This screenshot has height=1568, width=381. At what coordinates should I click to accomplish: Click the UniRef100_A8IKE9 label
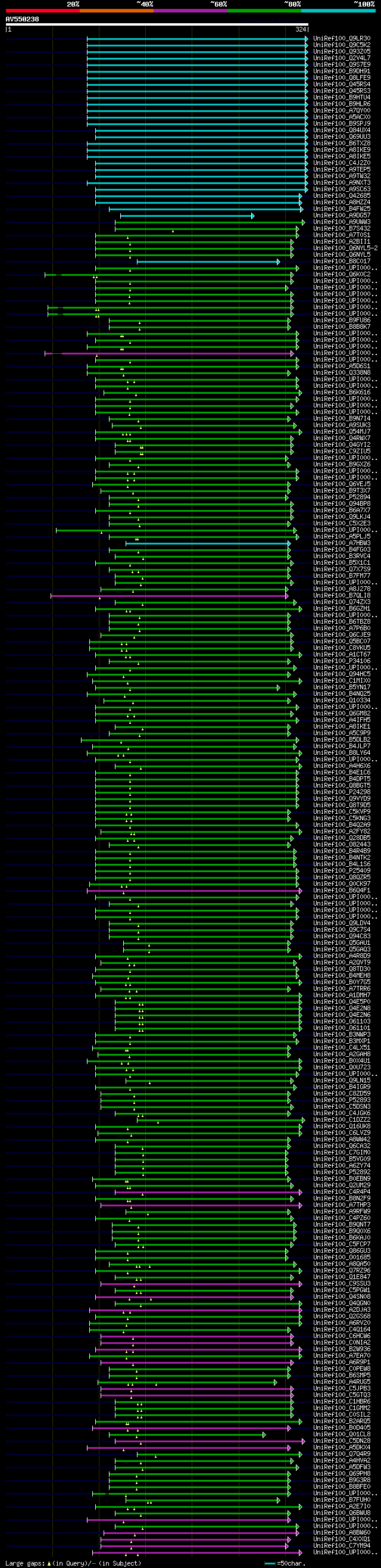pos(342,150)
